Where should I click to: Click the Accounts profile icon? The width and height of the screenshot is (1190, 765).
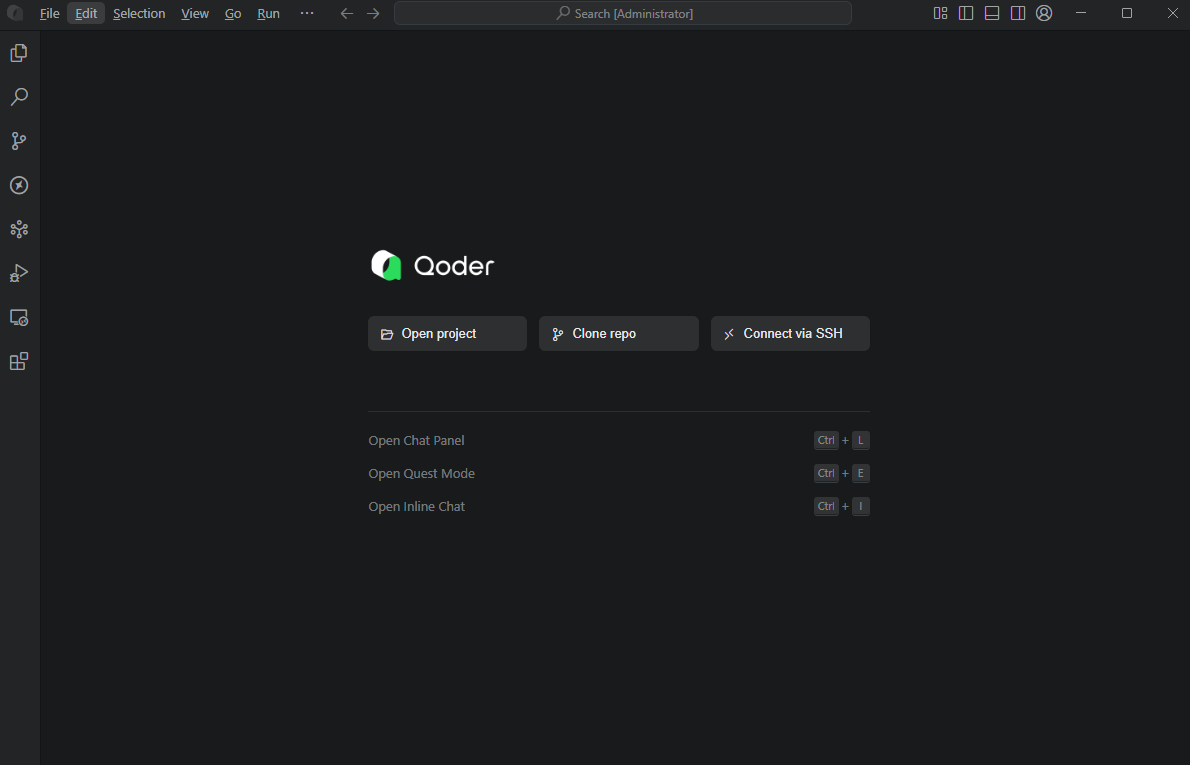(x=1044, y=13)
